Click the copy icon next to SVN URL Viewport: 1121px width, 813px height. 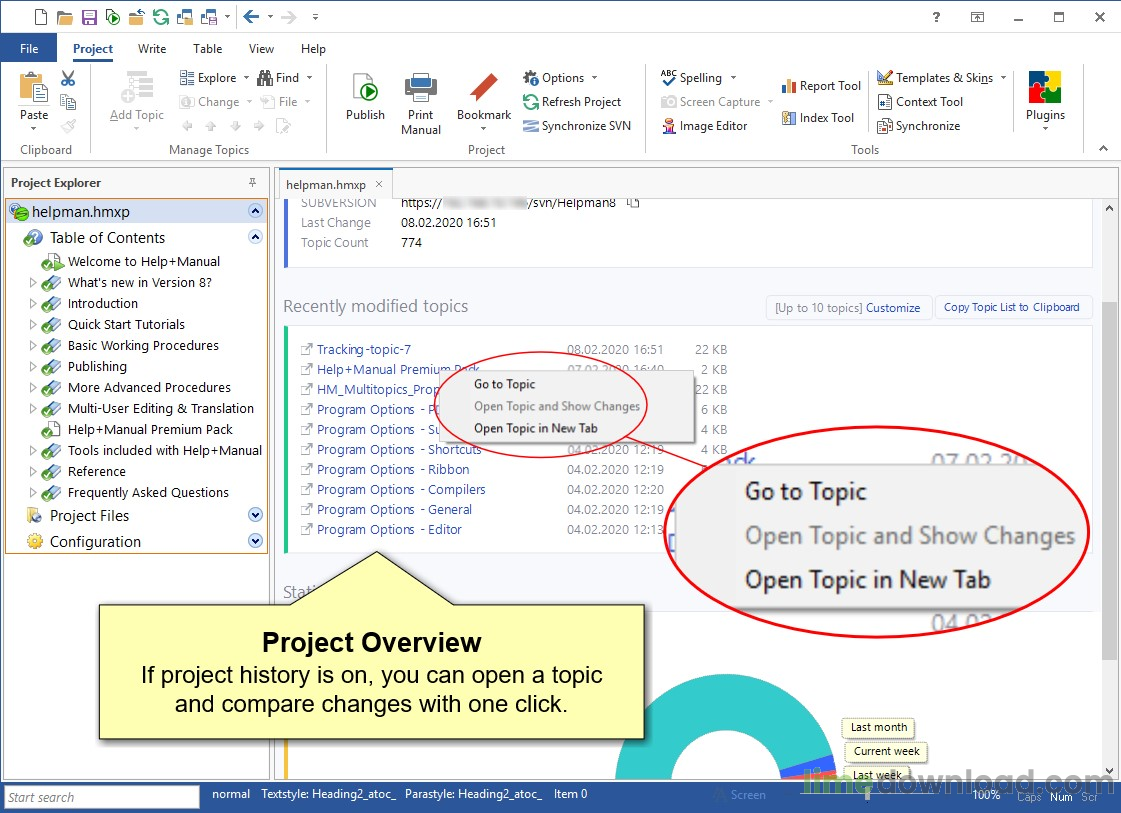pos(633,203)
